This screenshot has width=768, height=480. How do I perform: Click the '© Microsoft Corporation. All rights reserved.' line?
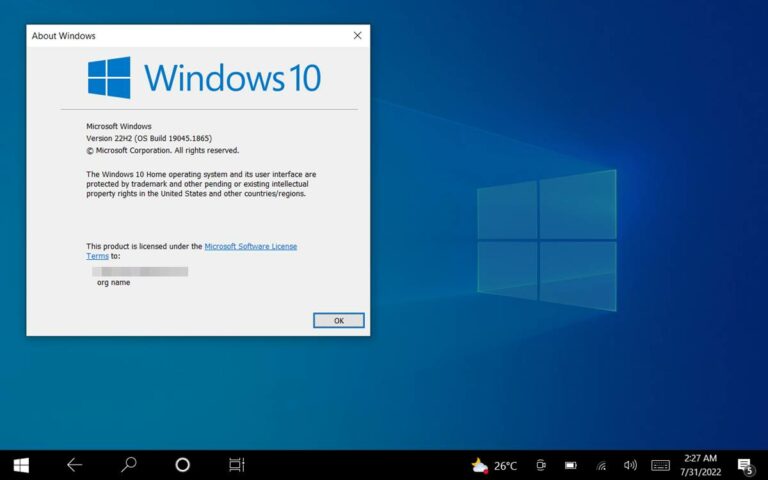(163, 150)
